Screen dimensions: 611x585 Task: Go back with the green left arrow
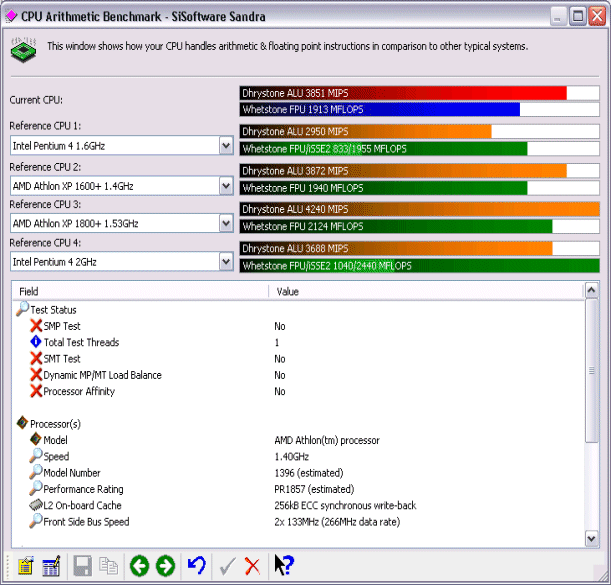140,566
